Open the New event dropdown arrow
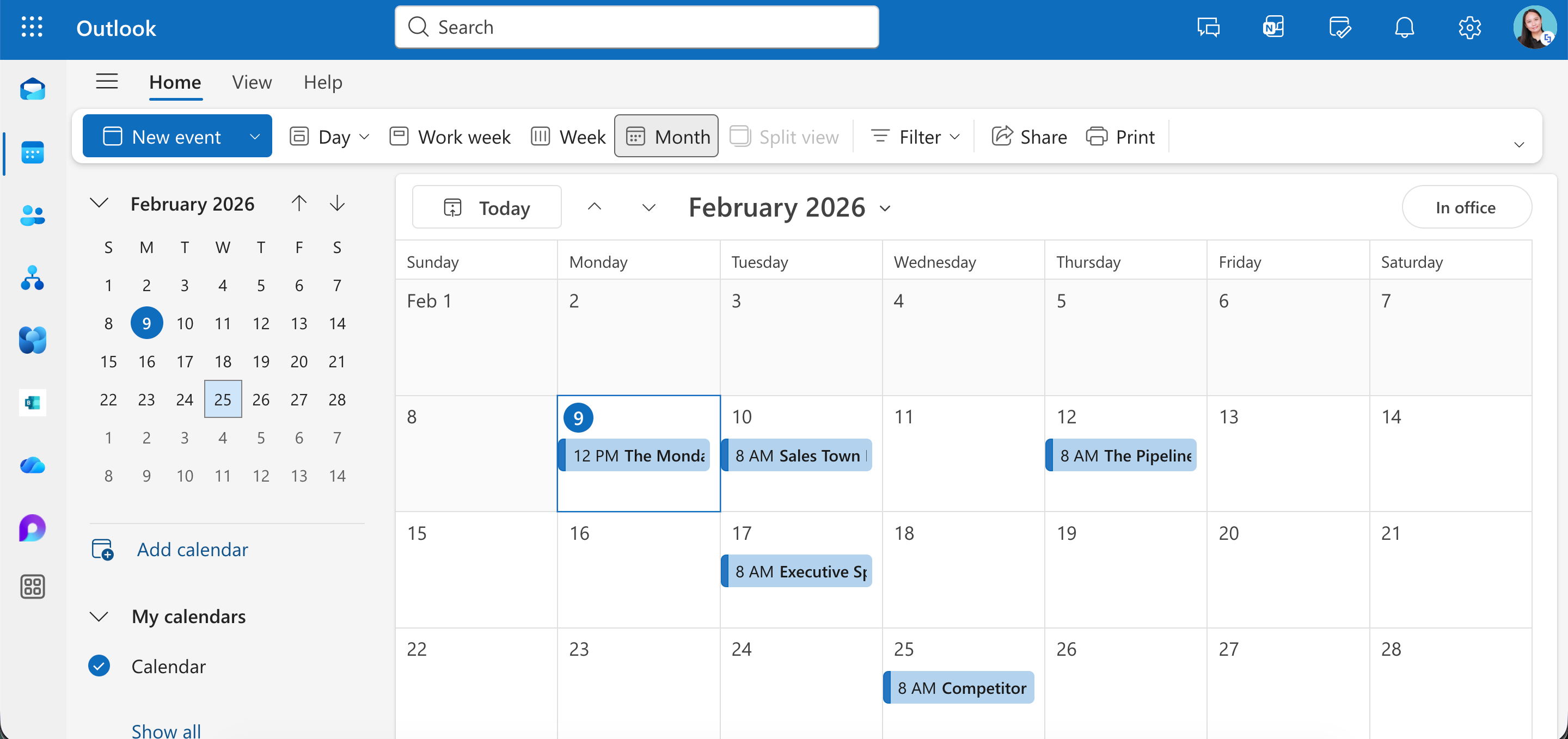1568x739 pixels. coord(254,136)
